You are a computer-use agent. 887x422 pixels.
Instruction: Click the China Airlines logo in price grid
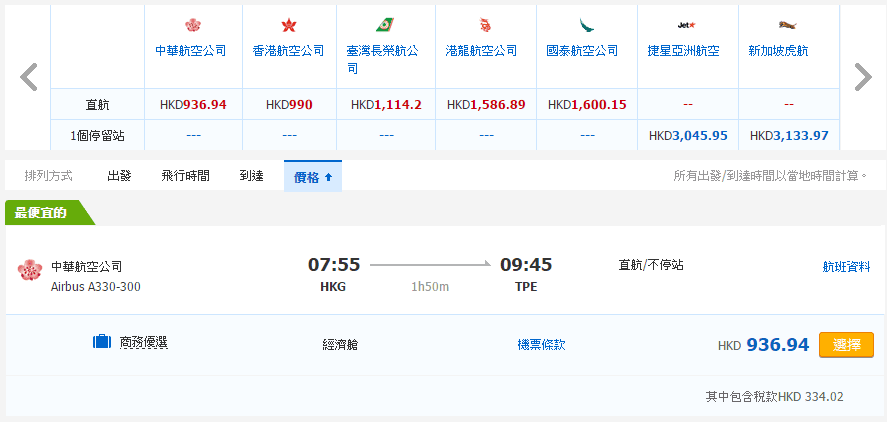point(193,25)
